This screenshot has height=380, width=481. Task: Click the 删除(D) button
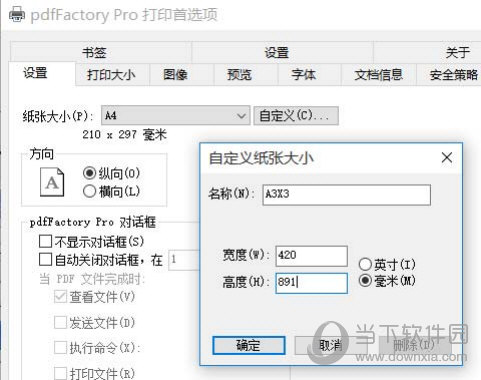(x=414, y=345)
